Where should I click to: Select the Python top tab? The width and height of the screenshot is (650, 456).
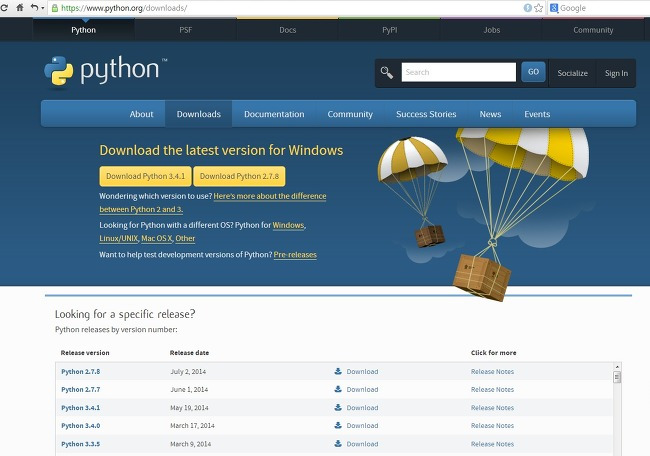pyautogui.click(x=83, y=30)
